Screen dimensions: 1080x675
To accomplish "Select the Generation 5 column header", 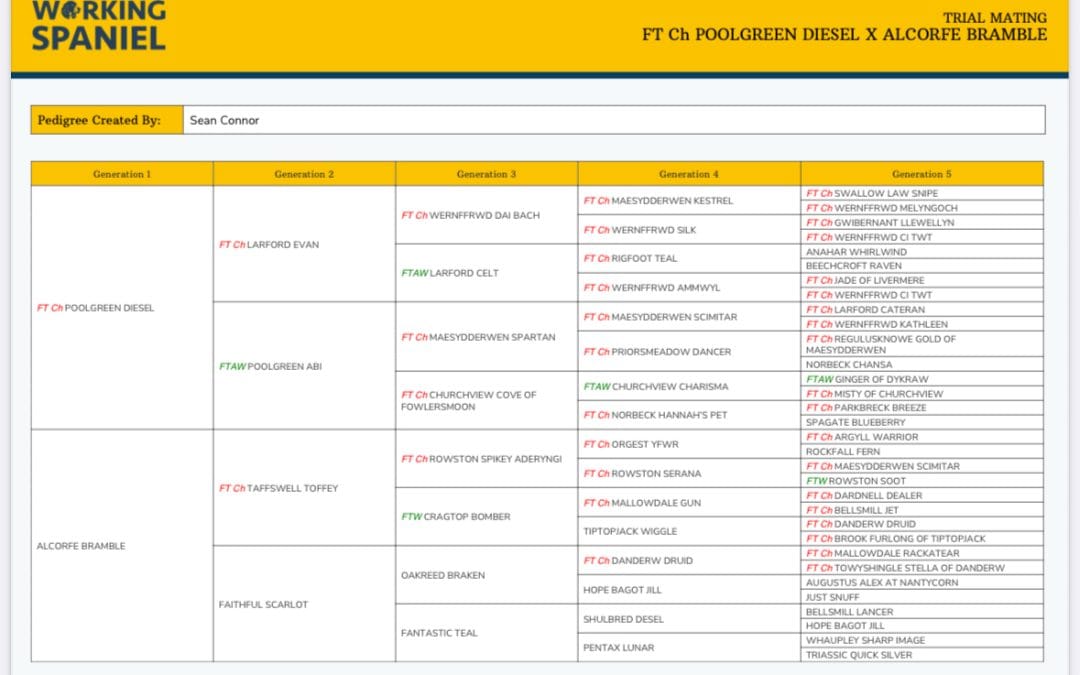I will 921,174.
